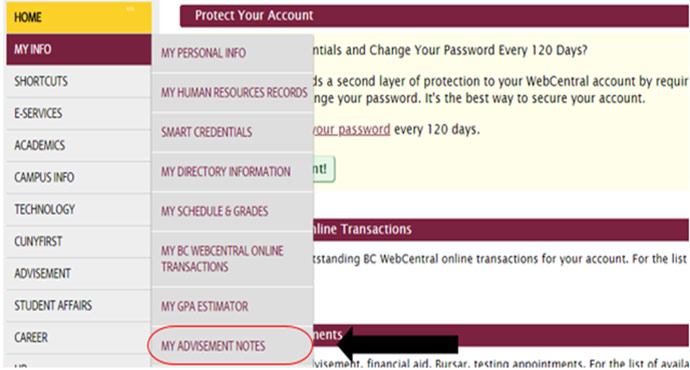
Task: Open MY DIRECTORY INFORMATION
Action: pos(232,172)
